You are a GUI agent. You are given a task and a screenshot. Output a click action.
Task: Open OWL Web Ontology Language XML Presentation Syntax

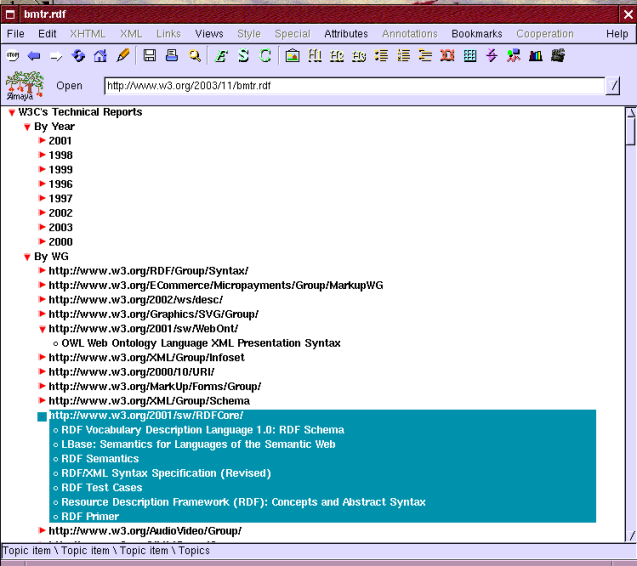pyautogui.click(x=200, y=343)
